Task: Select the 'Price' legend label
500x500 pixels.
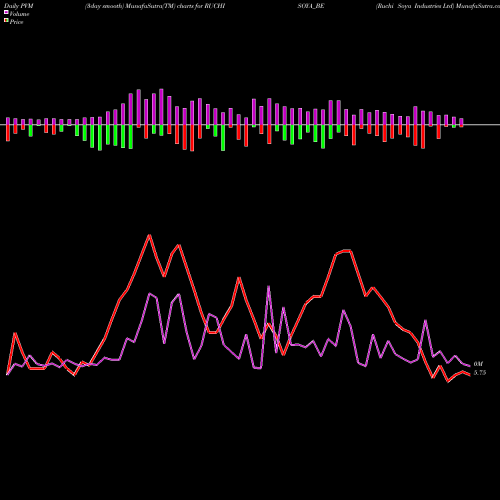Action: [x=16, y=22]
